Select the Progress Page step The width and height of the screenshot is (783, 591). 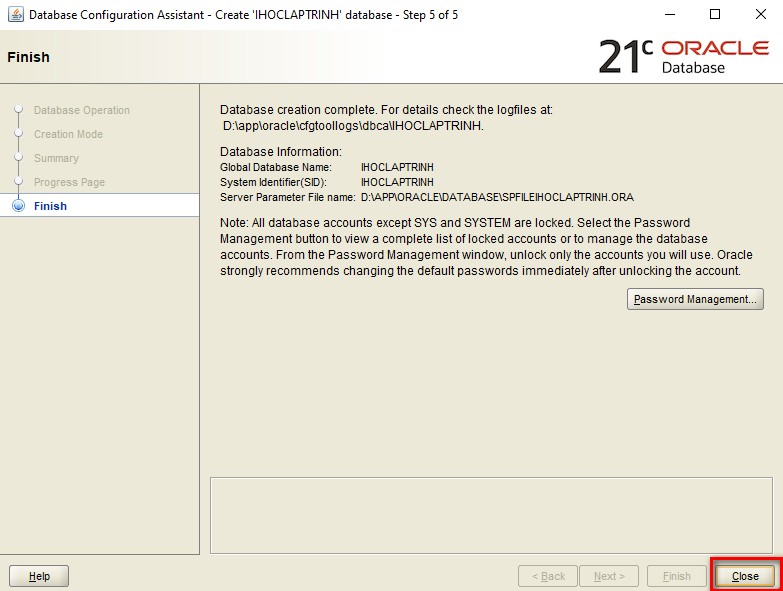(69, 182)
